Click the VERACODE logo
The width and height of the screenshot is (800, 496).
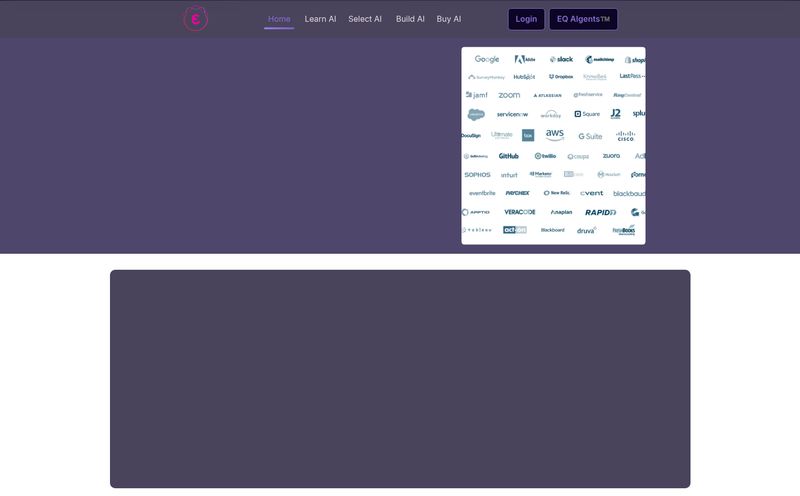pos(520,212)
